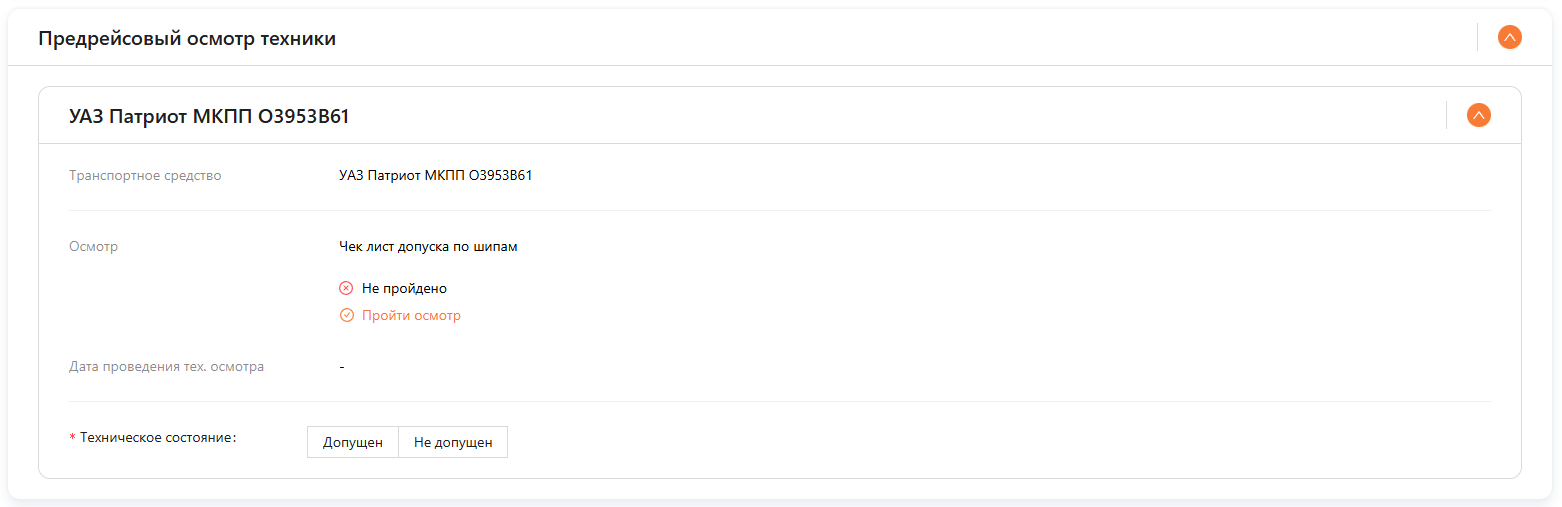Click the Осмотр field label
The height and width of the screenshot is (507, 1562).
pyautogui.click(x=93, y=246)
